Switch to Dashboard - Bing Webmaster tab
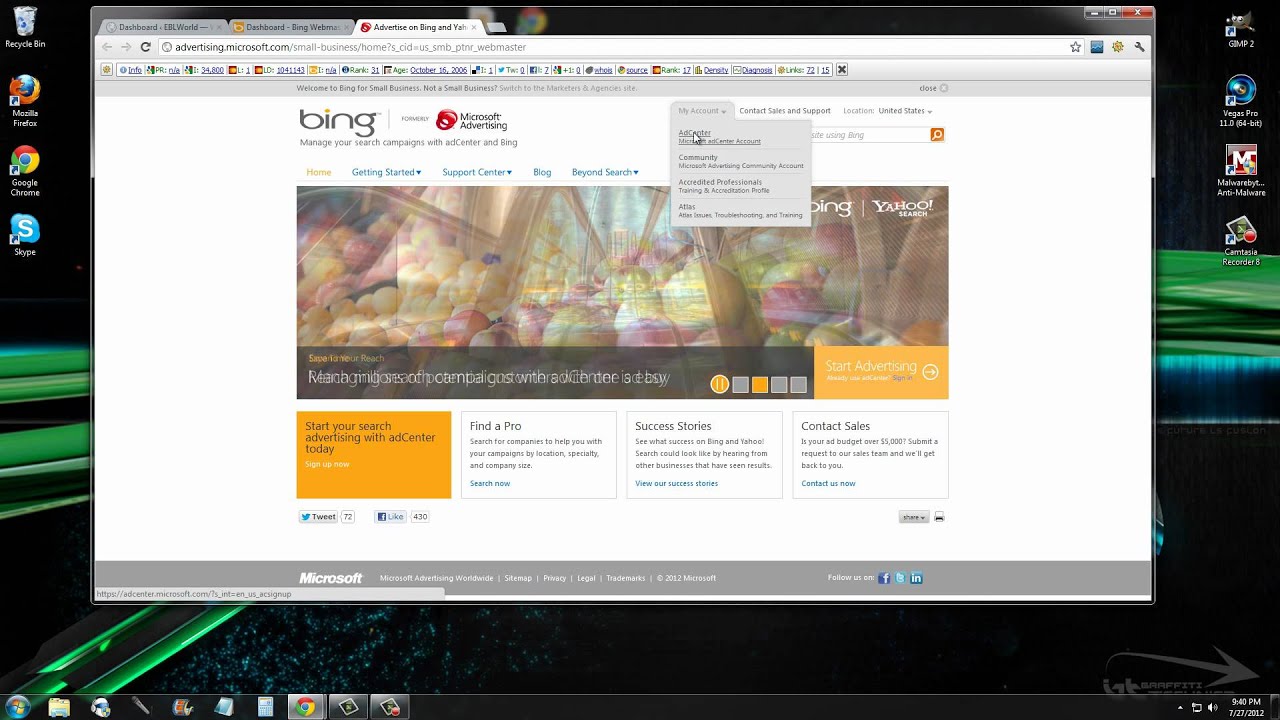Viewport: 1280px width, 720px height. (291, 27)
